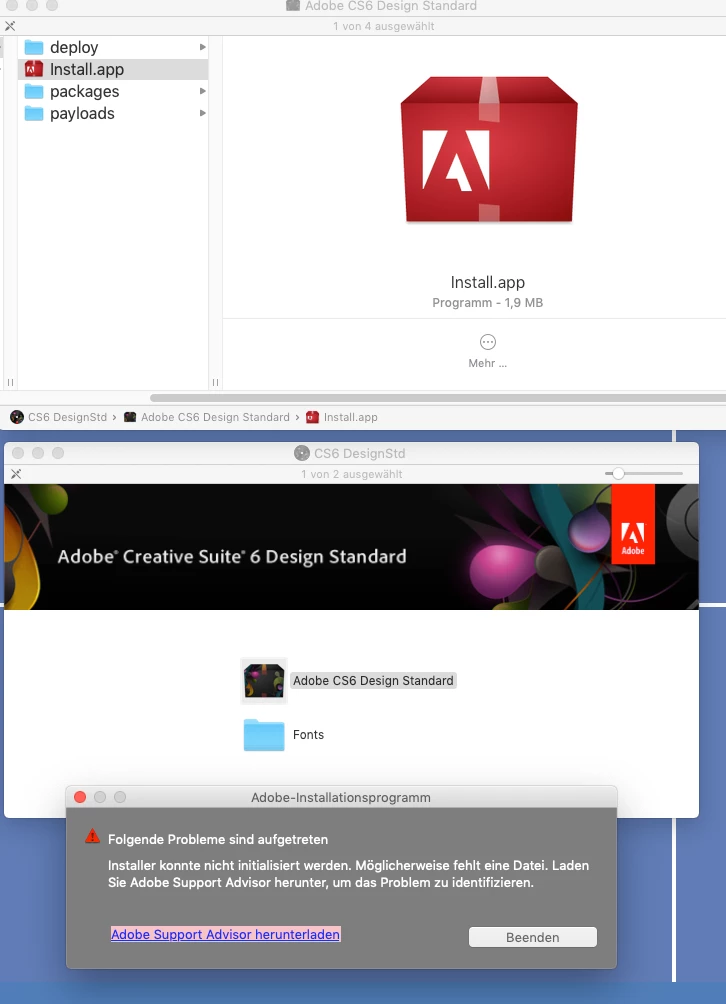Click the Adobe CS6 Design Standard item label
The image size is (726, 1004).
pyautogui.click(x=373, y=681)
